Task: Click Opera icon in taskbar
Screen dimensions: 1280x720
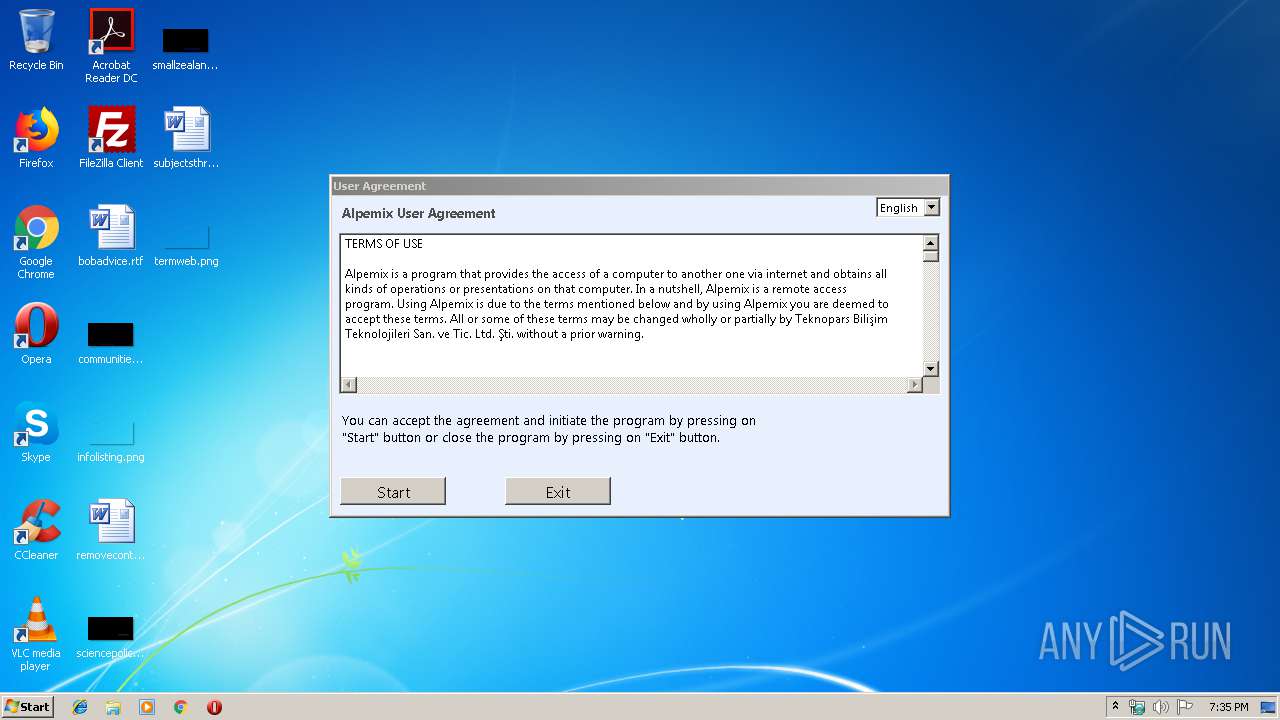Action: [x=214, y=707]
